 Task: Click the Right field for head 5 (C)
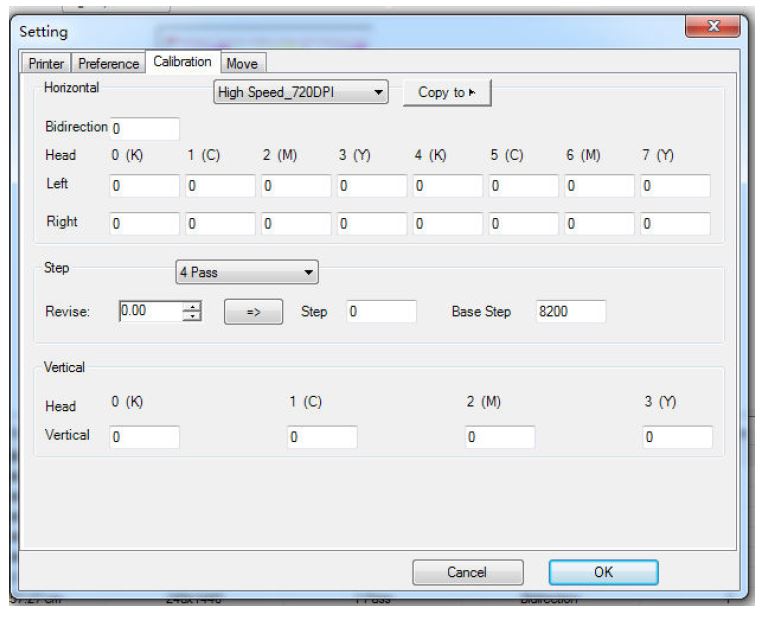524,224
